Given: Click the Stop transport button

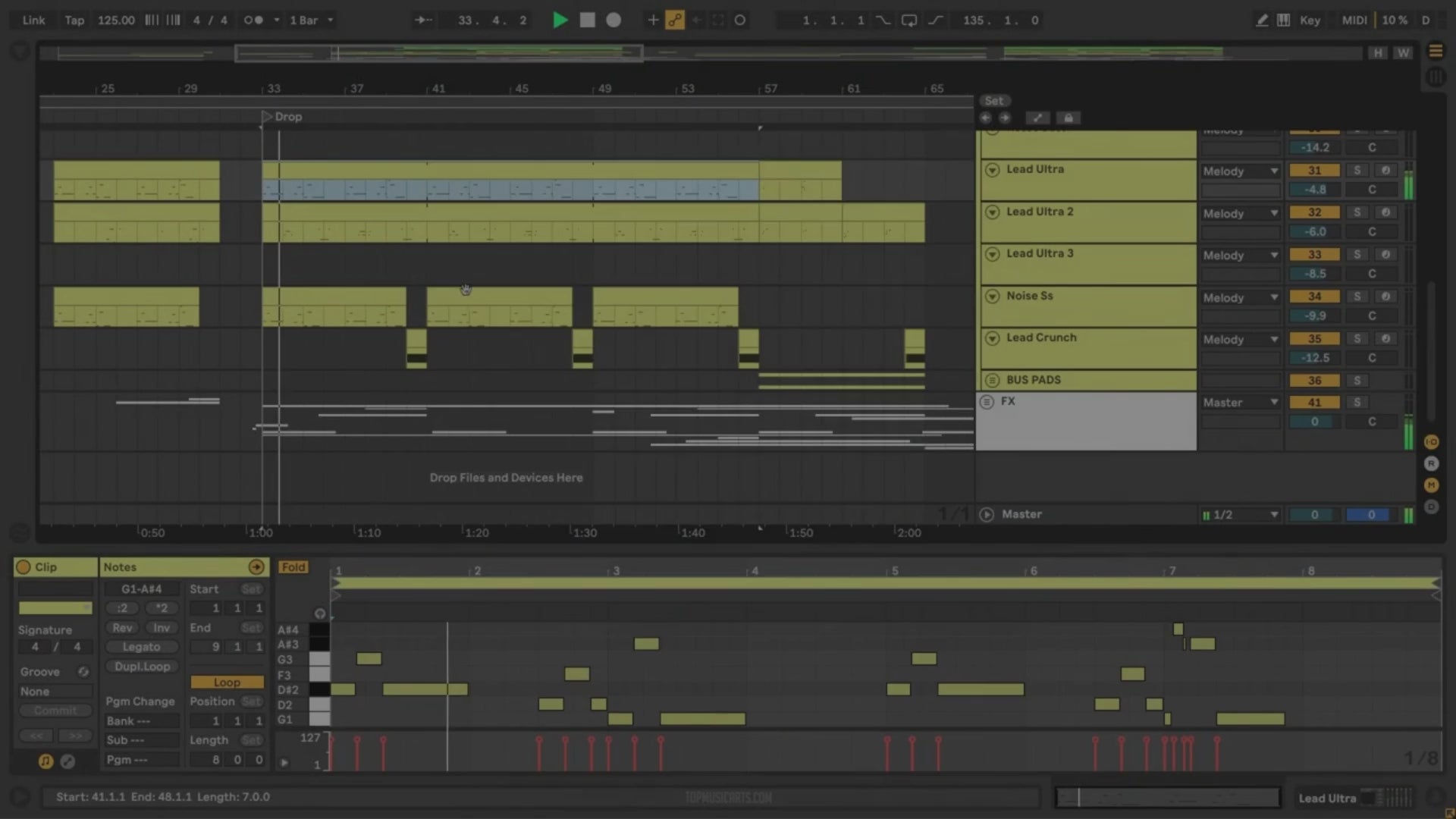Looking at the screenshot, I should click(x=587, y=20).
